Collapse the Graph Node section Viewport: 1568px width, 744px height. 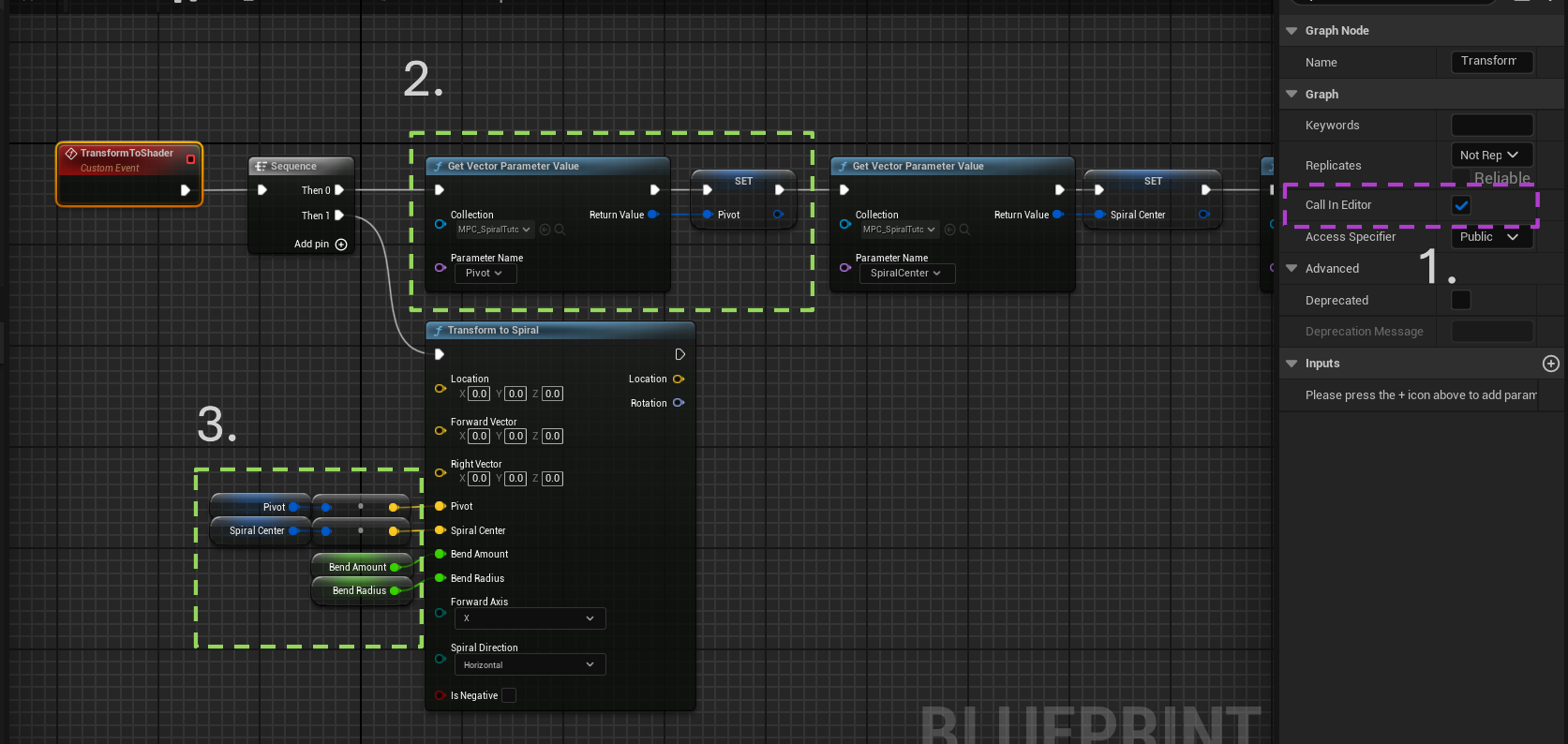click(1292, 31)
